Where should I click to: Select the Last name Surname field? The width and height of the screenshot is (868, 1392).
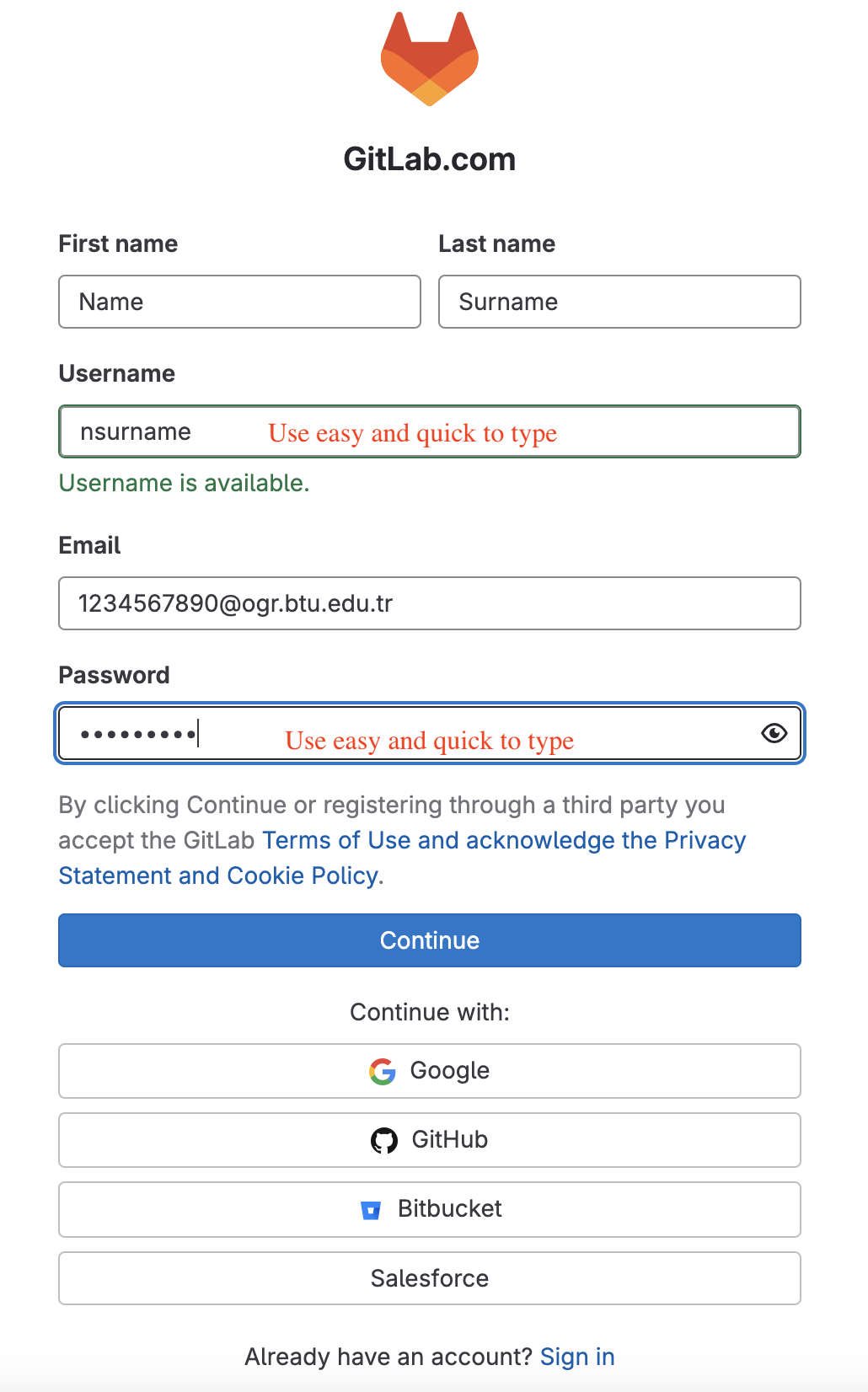coord(619,302)
